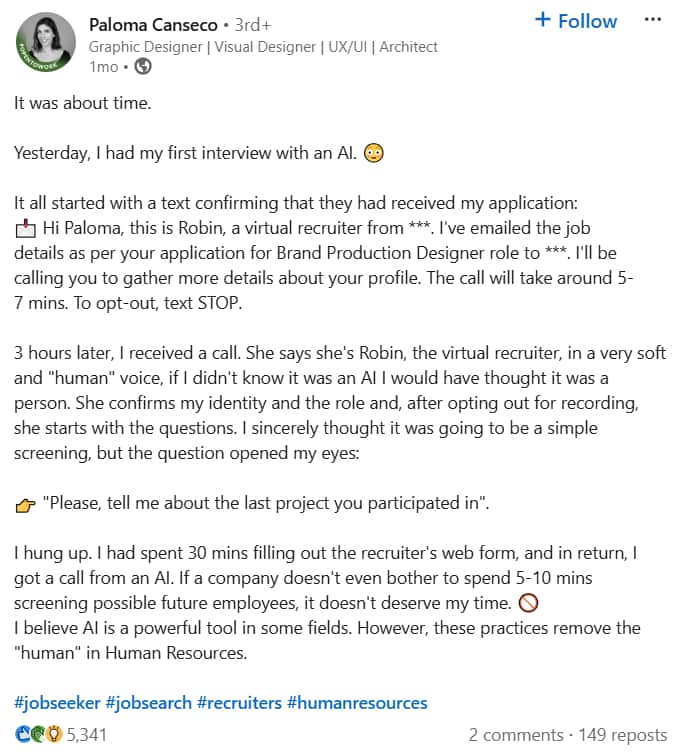Click the Paloma Canseco author name

click(153, 24)
